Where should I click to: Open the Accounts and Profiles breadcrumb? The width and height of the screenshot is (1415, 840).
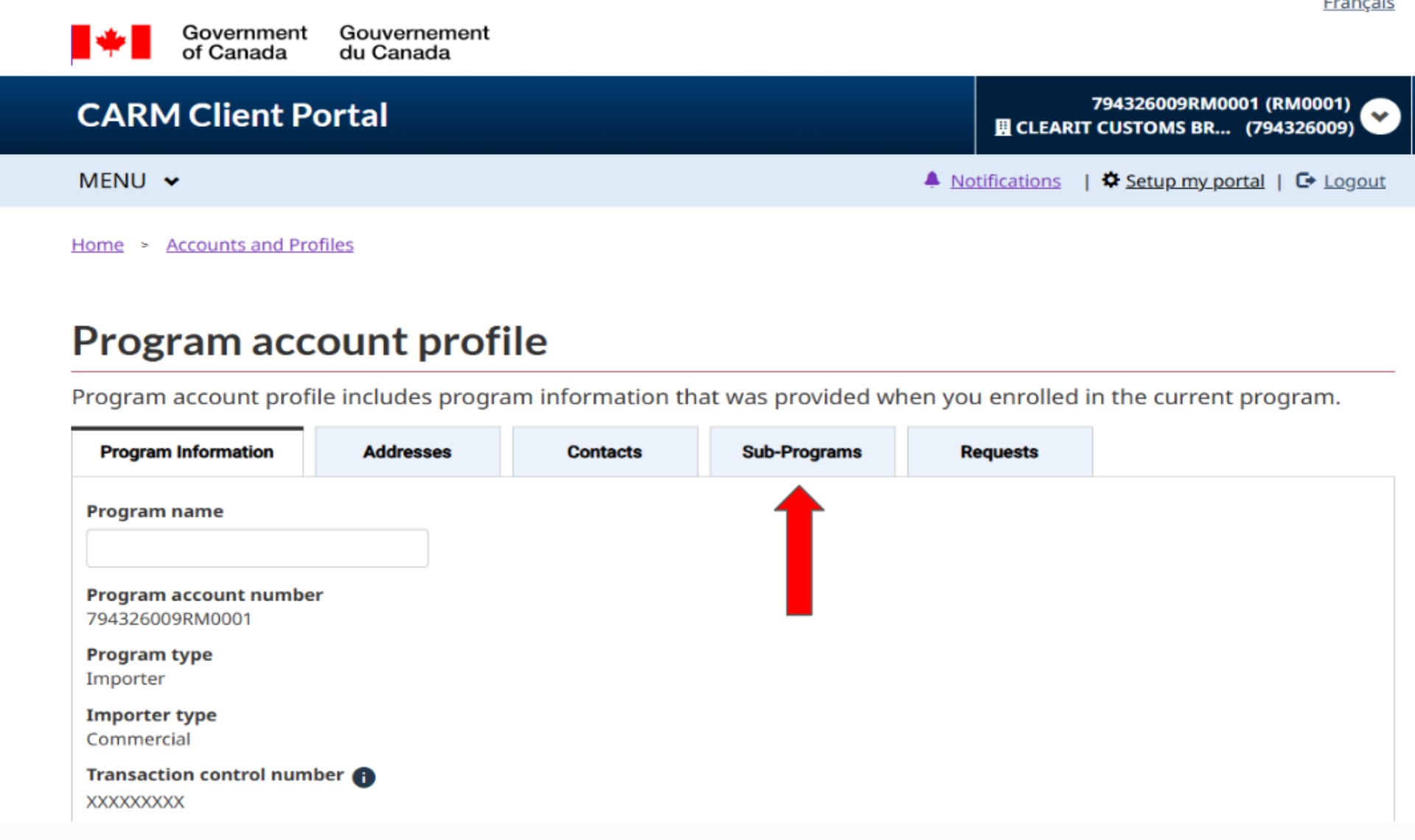click(260, 245)
